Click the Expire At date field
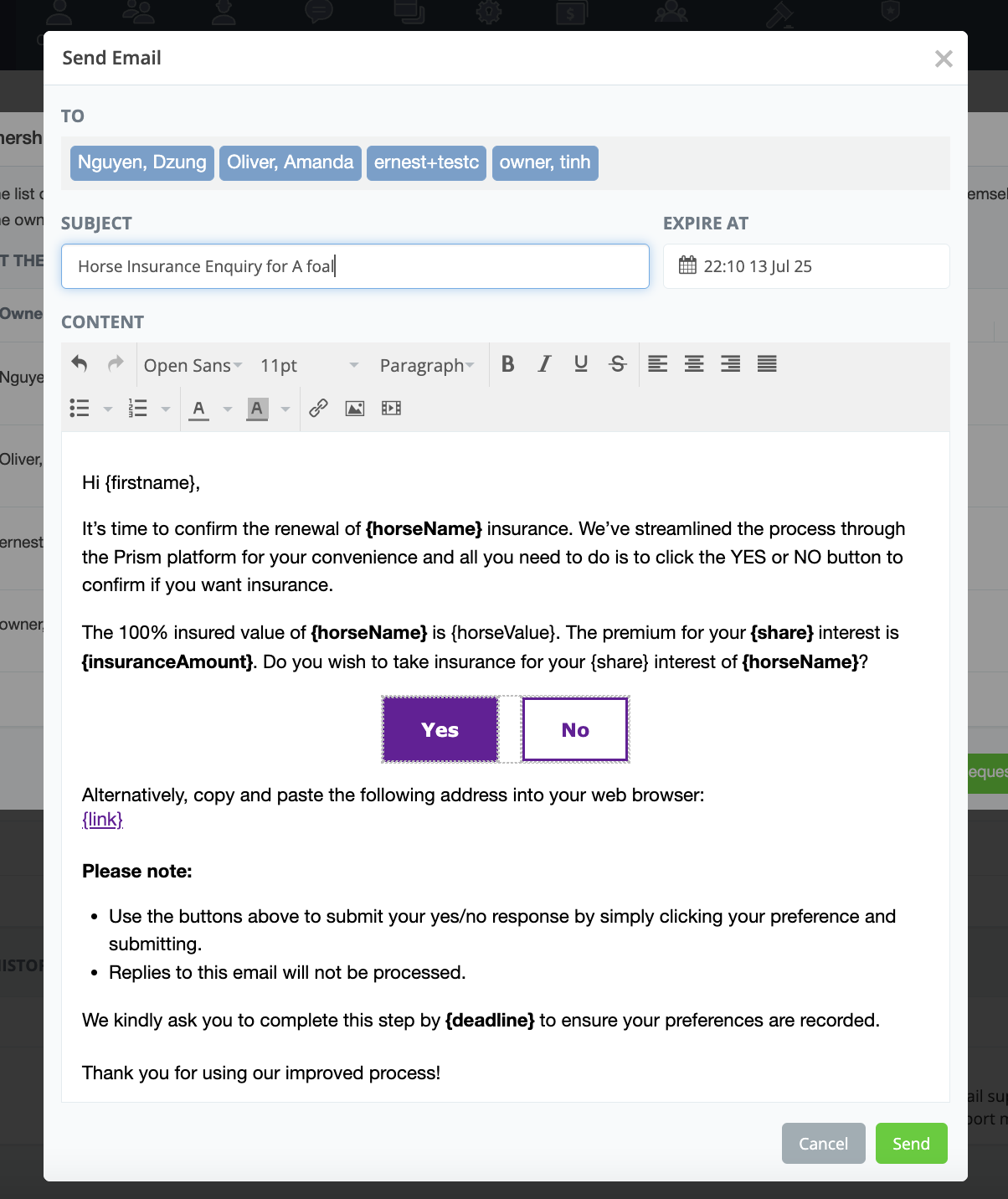This screenshot has height=1199, width=1008. [x=805, y=266]
